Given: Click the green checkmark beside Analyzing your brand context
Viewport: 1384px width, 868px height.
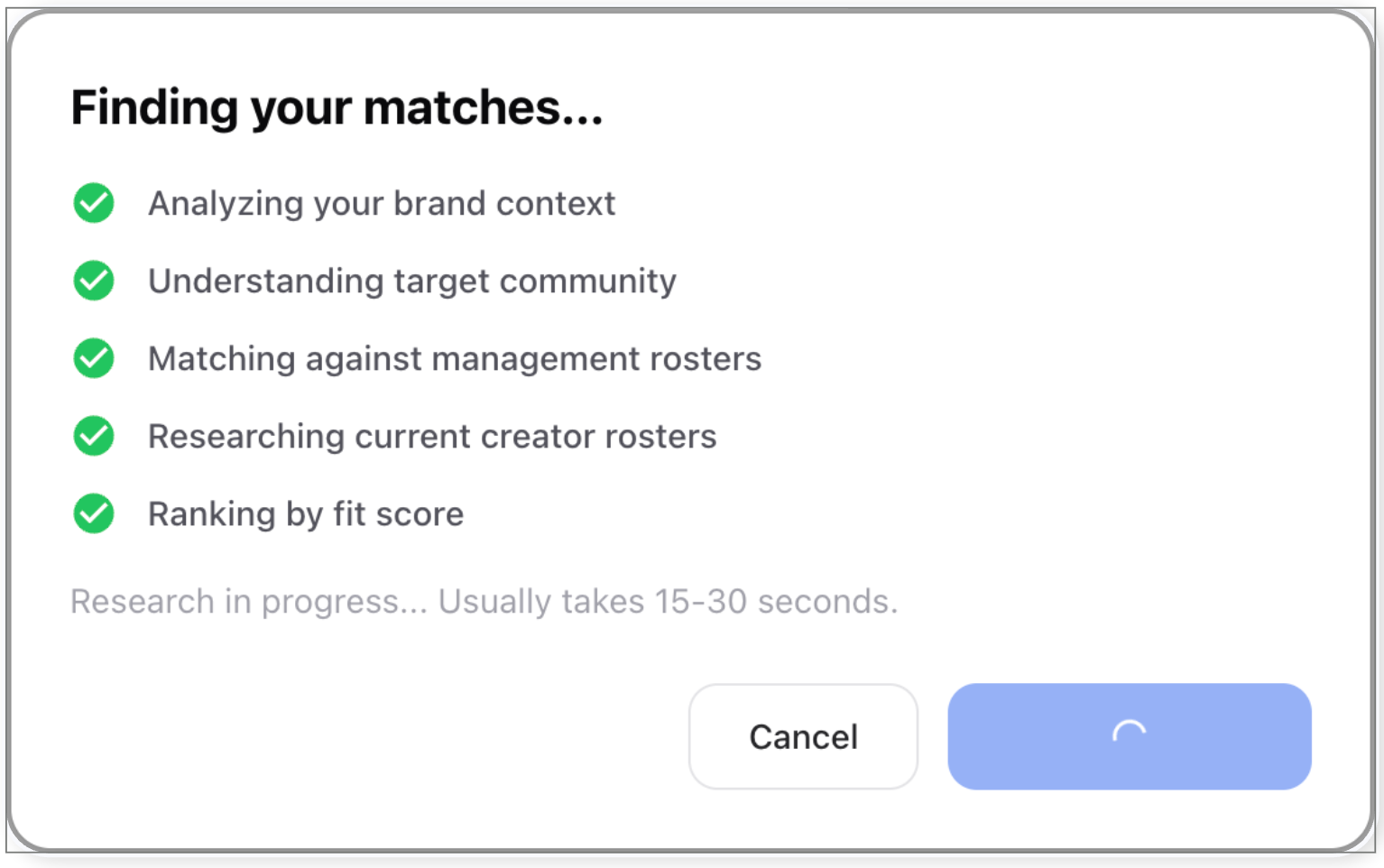Looking at the screenshot, I should click(94, 203).
